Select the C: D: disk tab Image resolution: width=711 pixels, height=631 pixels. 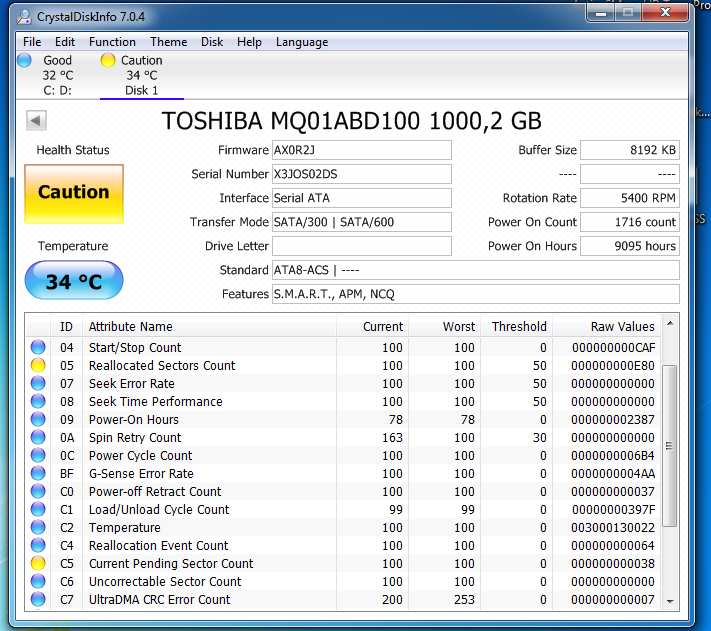coord(58,75)
